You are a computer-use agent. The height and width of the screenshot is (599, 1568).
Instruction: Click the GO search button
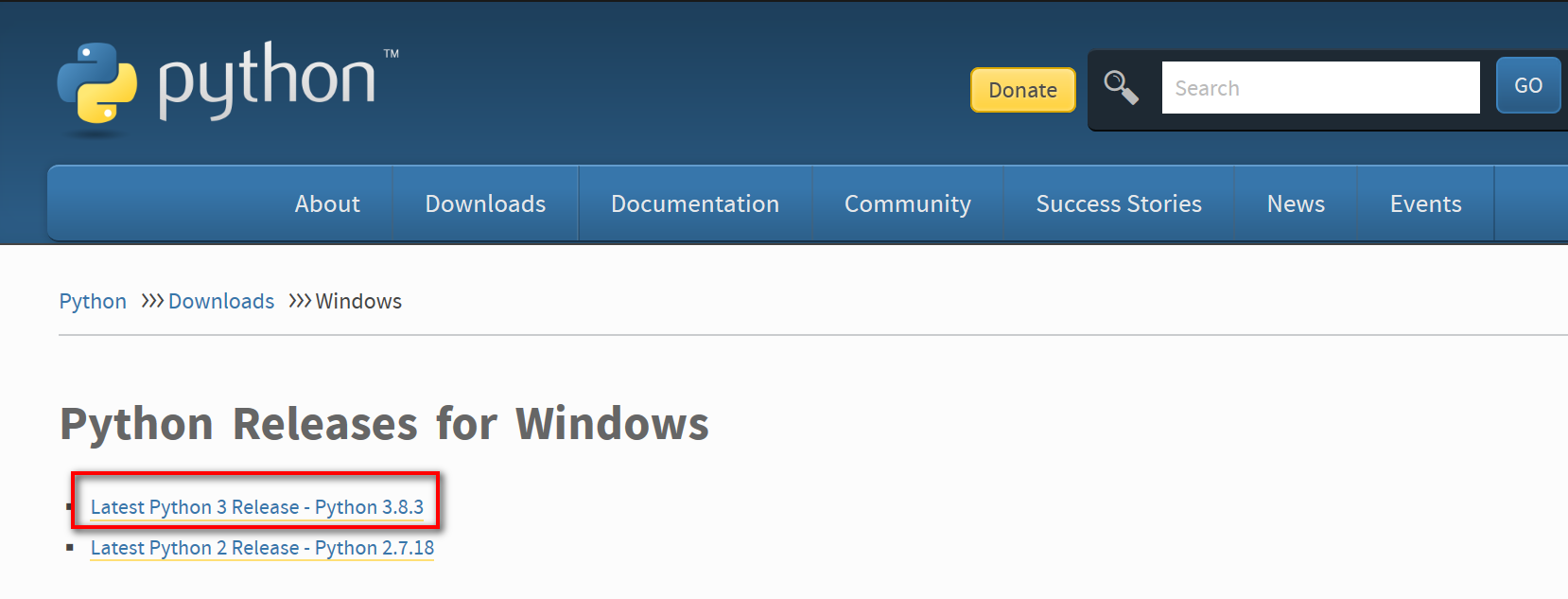(1527, 85)
